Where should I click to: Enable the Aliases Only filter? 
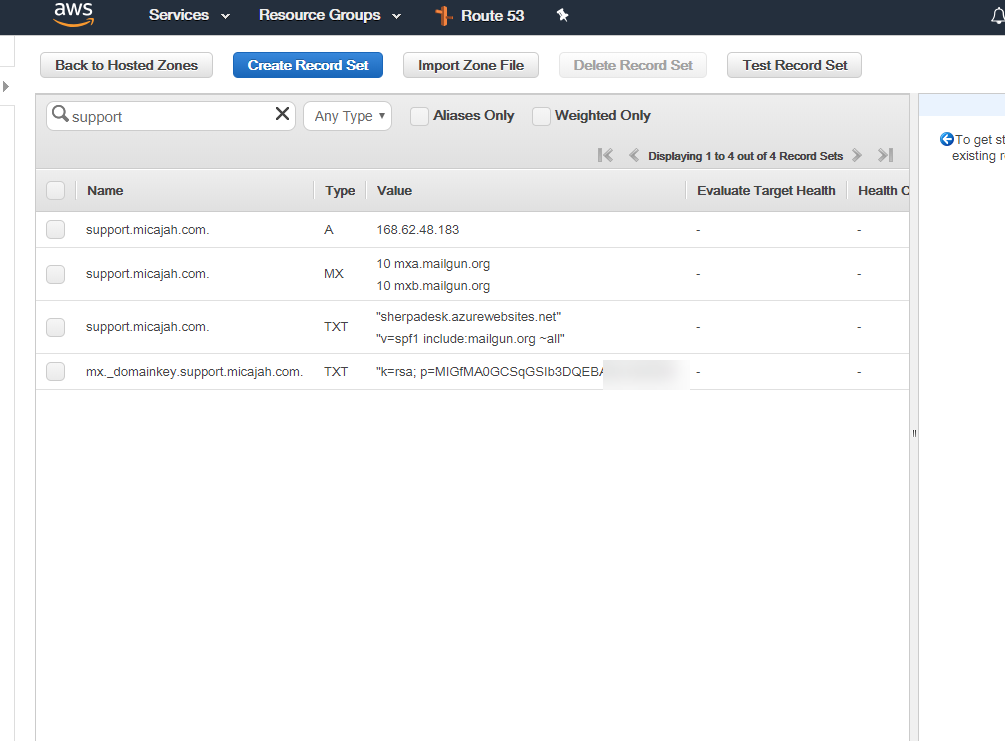tap(419, 116)
